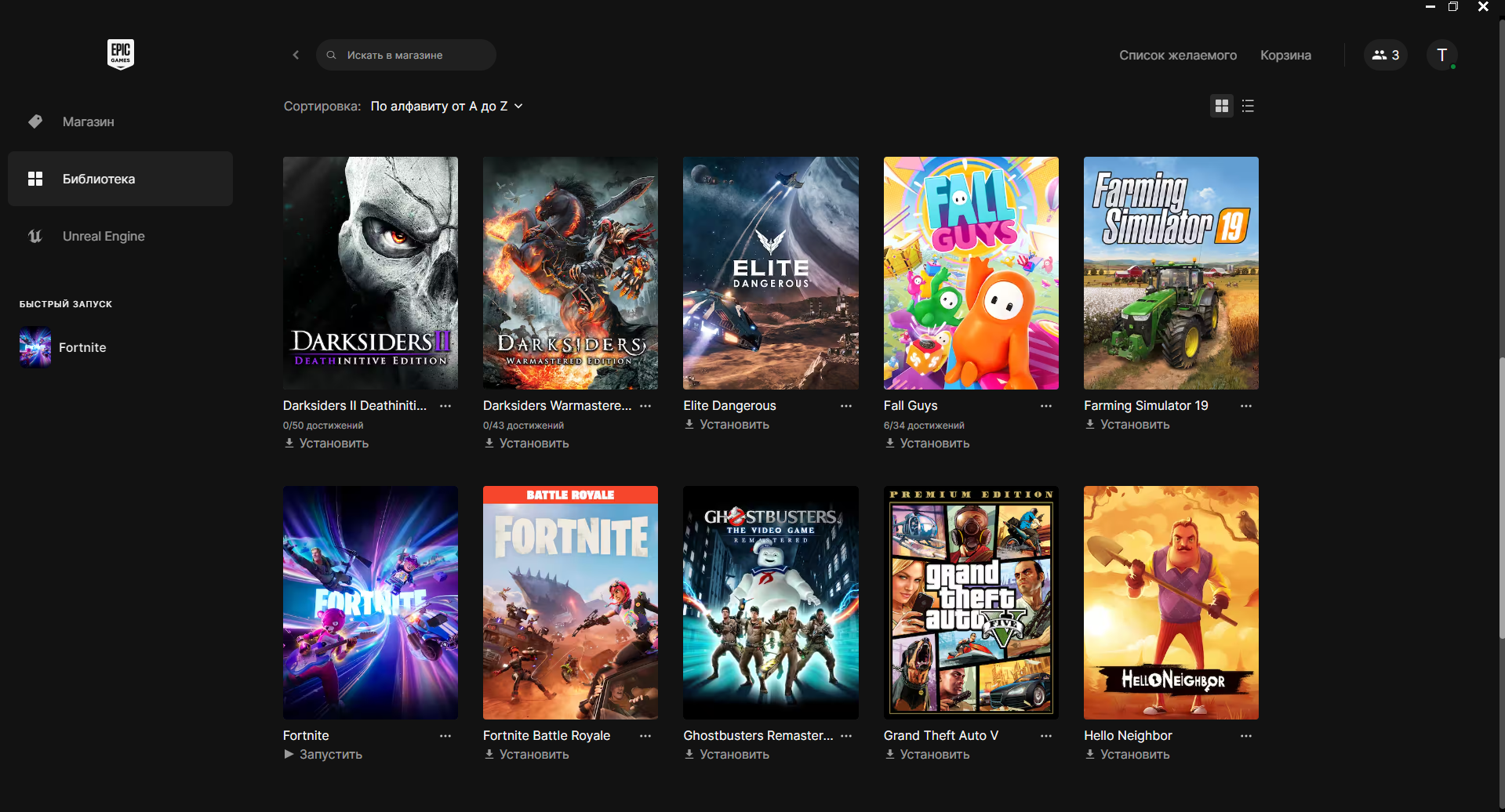Go back with the left chevron arrow
1505x812 pixels.
[x=296, y=55]
